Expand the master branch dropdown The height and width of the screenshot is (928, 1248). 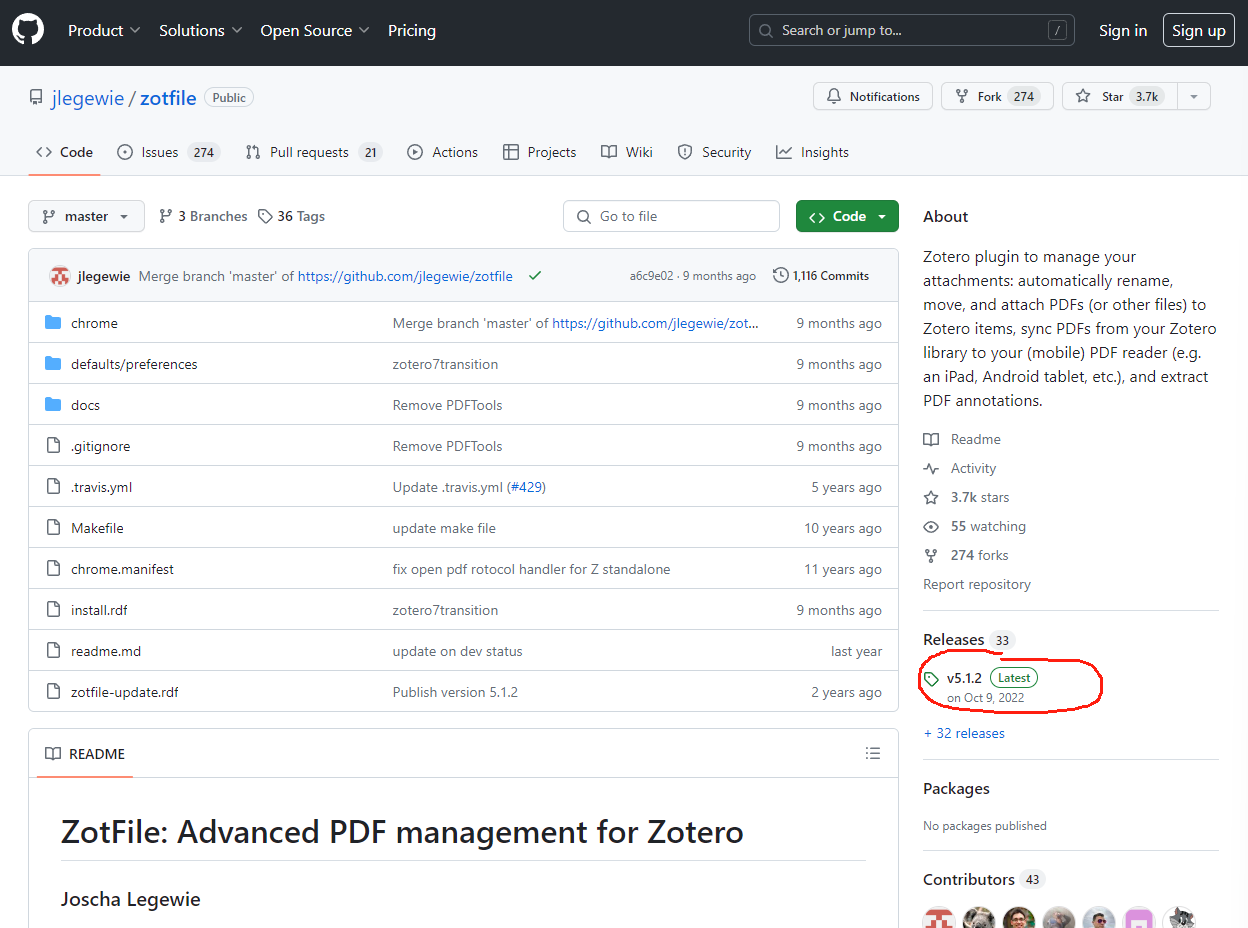[86, 216]
